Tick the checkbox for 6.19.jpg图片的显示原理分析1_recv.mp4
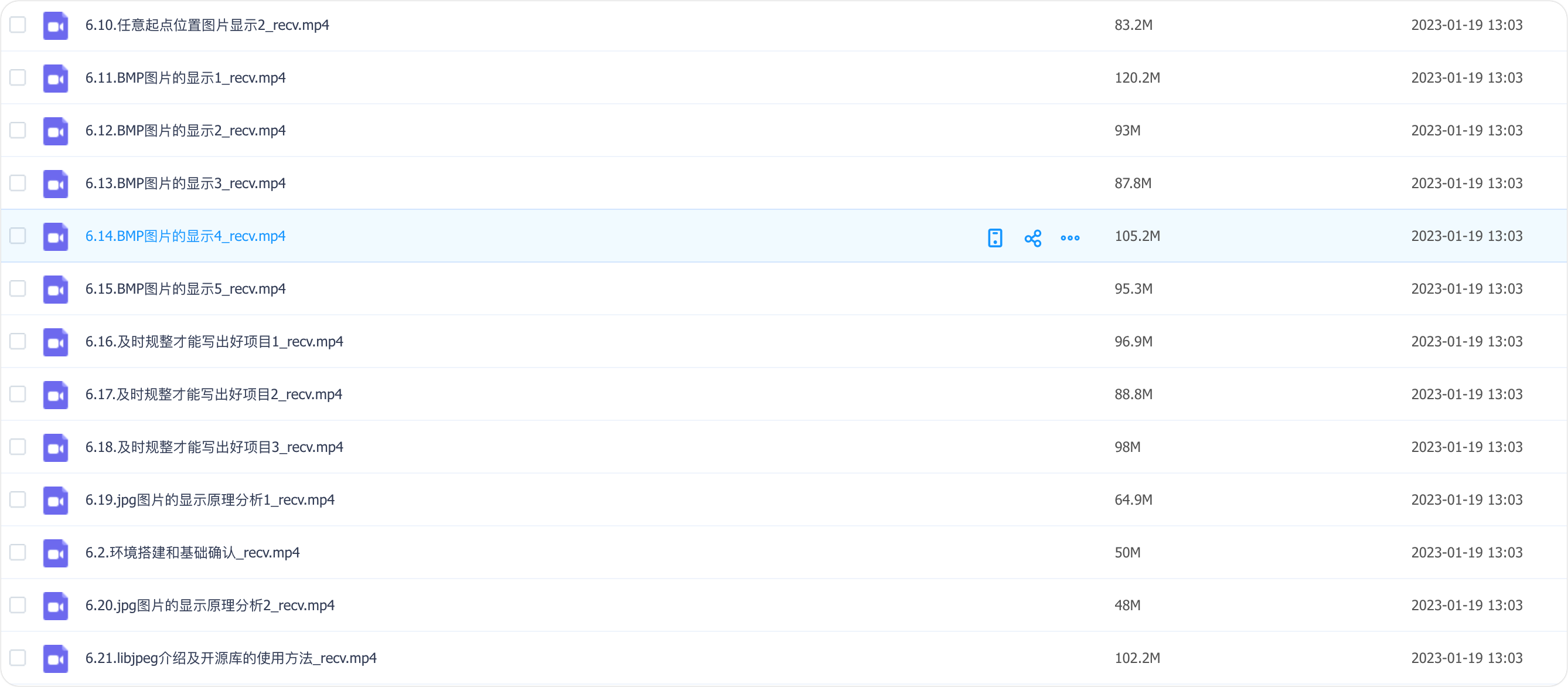 [x=18, y=499]
